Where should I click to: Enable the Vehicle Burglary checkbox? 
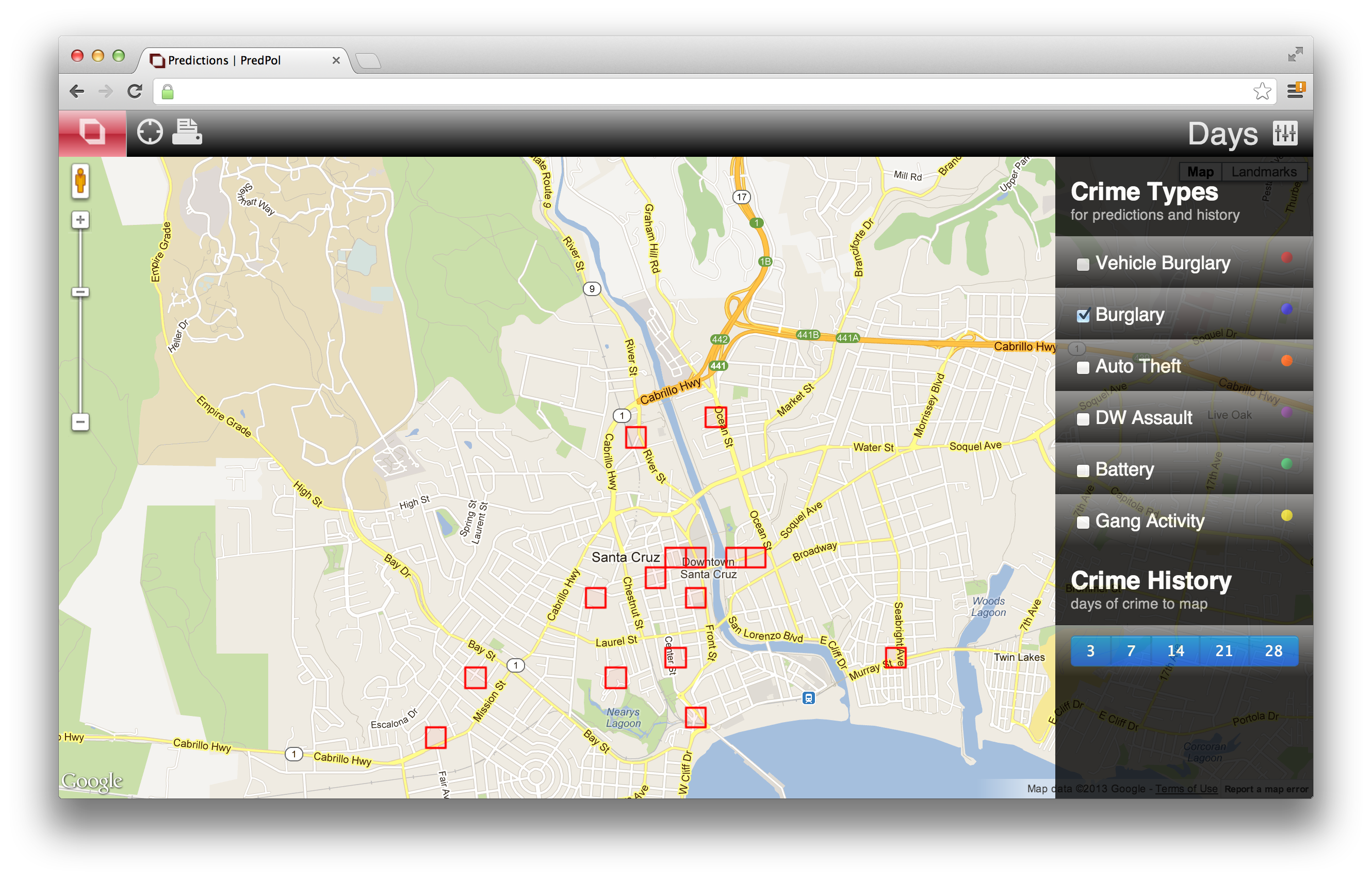click(x=1082, y=265)
